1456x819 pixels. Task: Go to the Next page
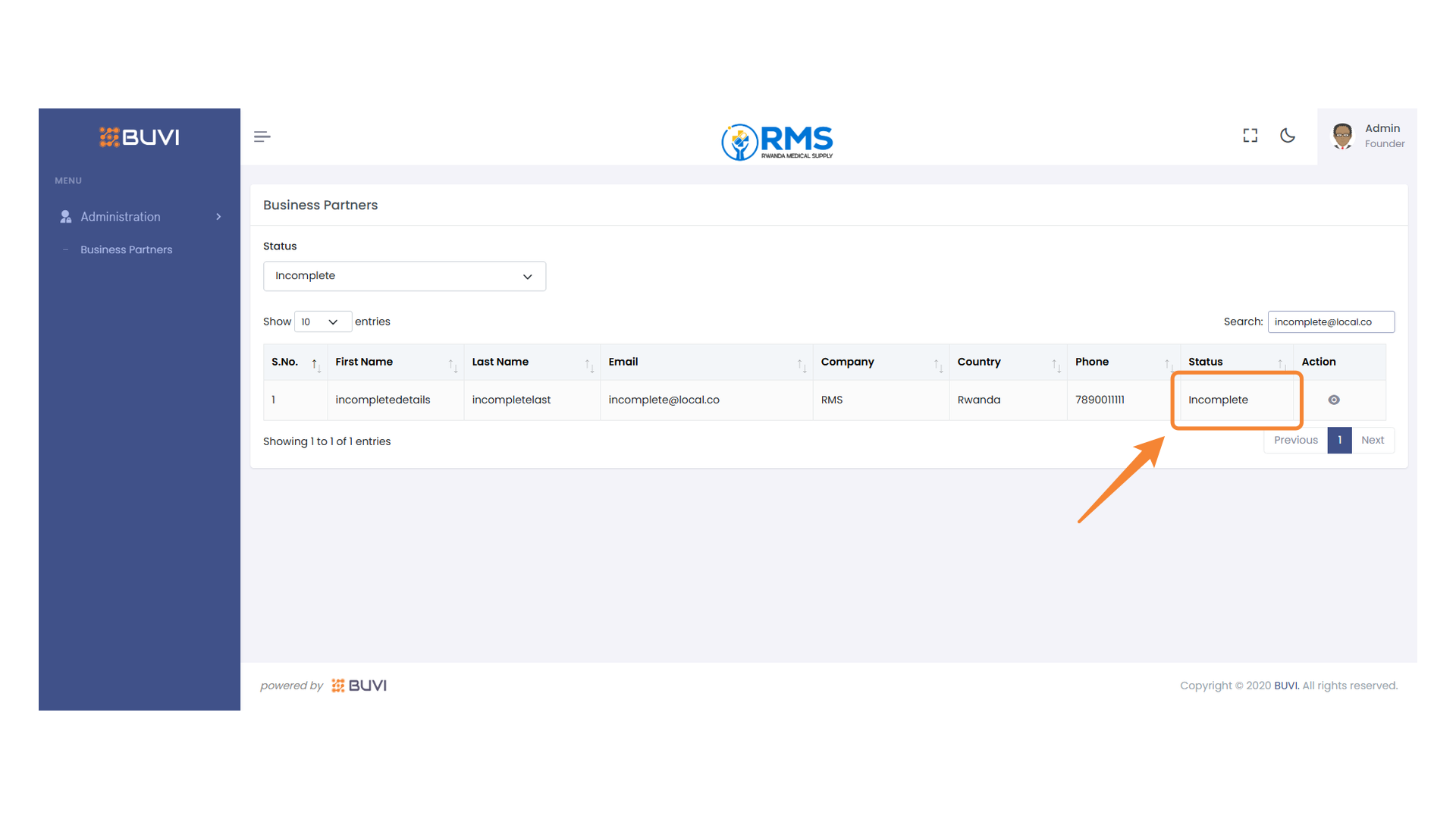coord(1372,440)
